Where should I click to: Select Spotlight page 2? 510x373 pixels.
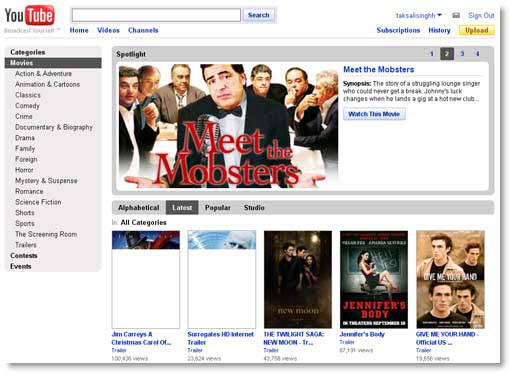click(x=447, y=54)
